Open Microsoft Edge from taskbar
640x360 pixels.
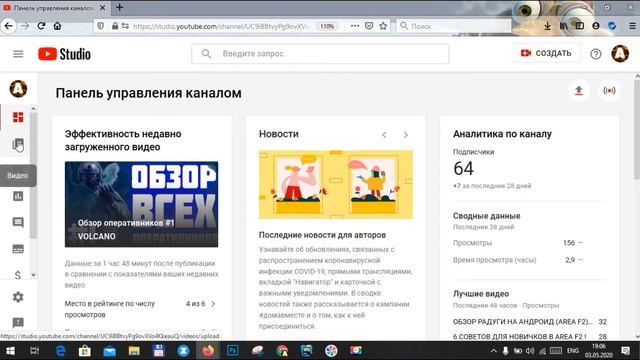click(x=60, y=351)
